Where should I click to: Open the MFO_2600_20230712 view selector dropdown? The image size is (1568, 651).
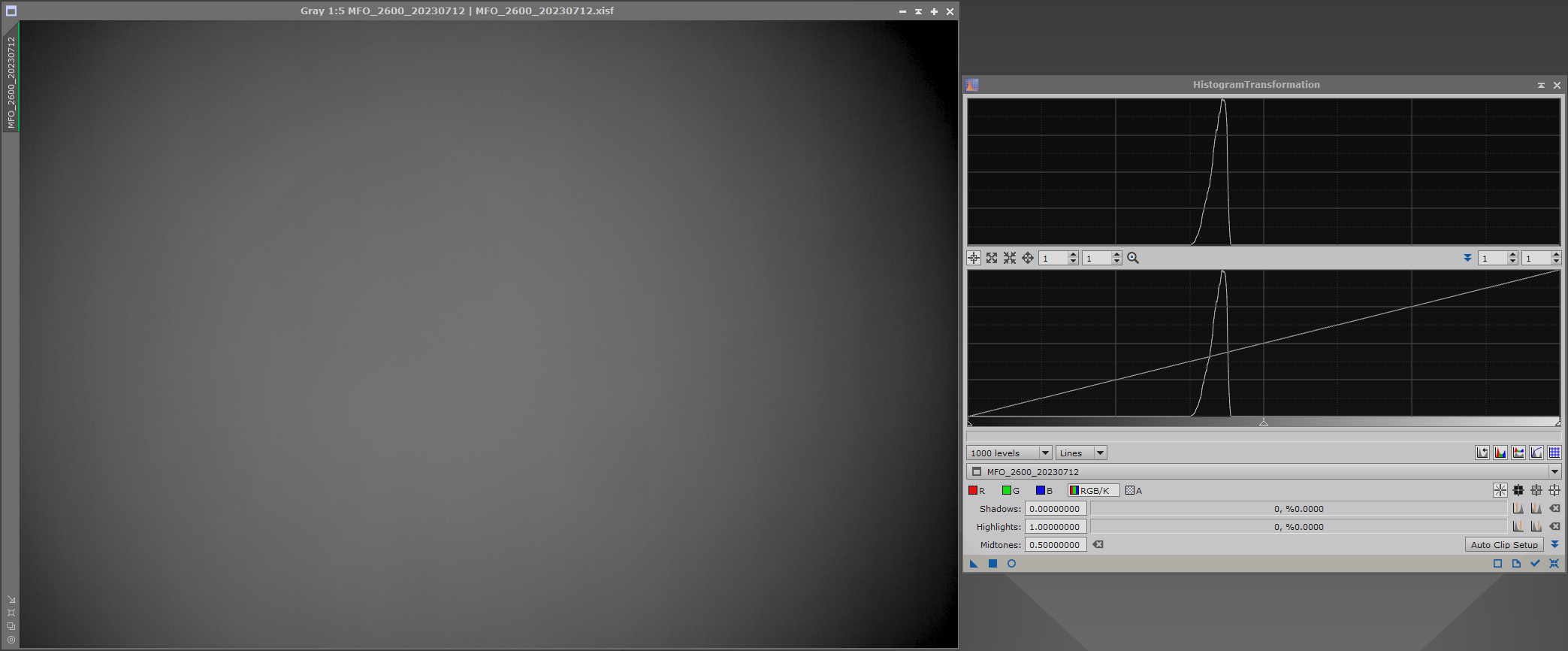point(1264,471)
